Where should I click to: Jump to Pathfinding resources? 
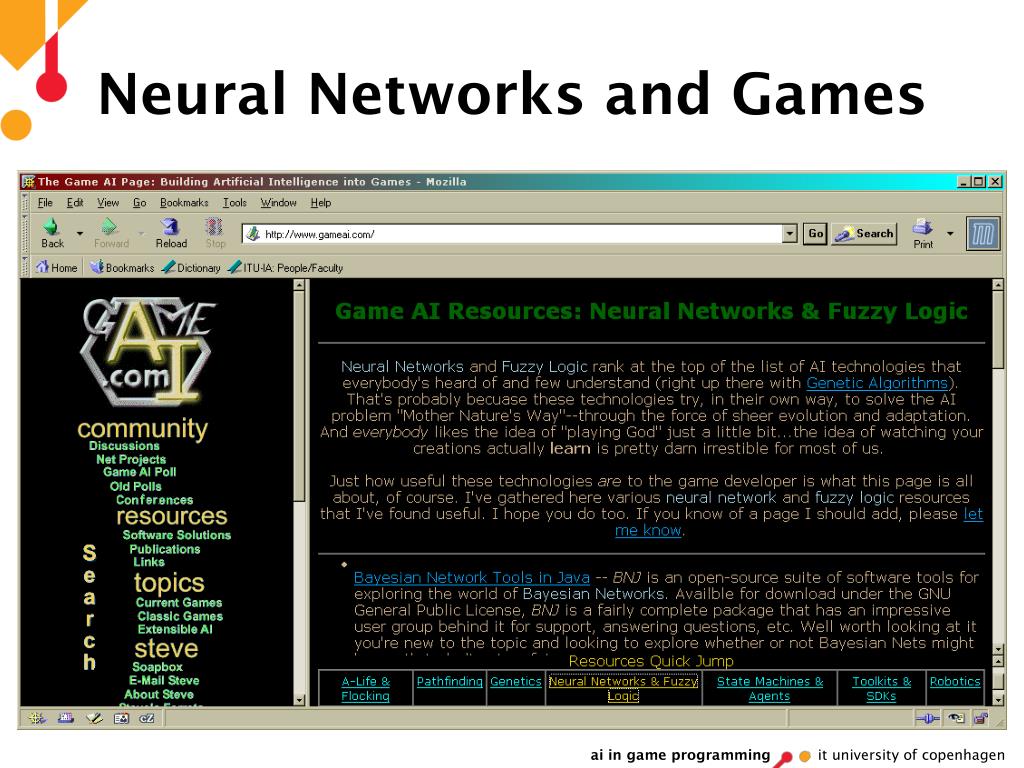click(449, 681)
